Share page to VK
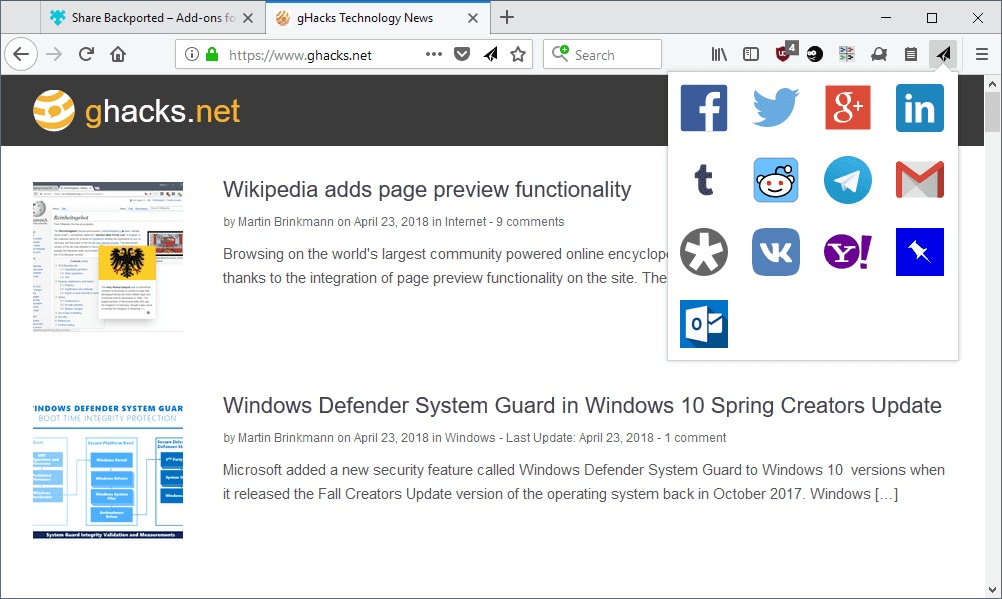The width and height of the screenshot is (1002, 599). [776, 252]
